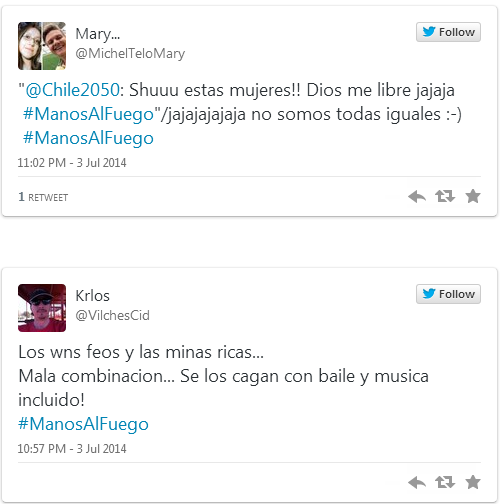Viewport: 500px width, 504px height.
Task: Open the 11:02 PM - 3 Jul 2014 timestamp
Action: coord(72,163)
